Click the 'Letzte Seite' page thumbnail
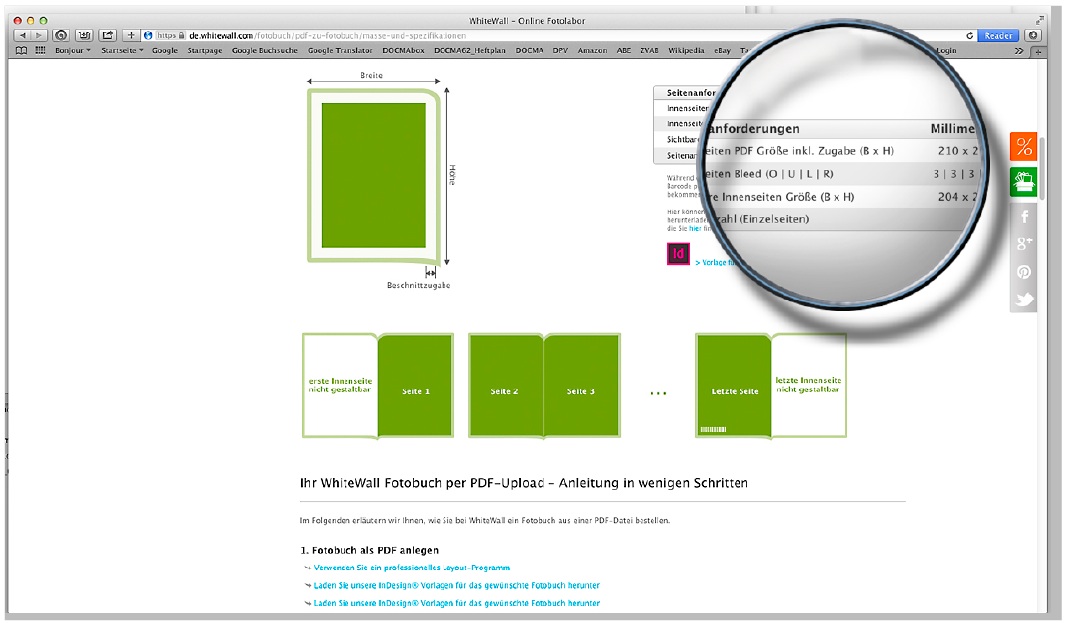This screenshot has width=1065, height=623. click(x=734, y=385)
